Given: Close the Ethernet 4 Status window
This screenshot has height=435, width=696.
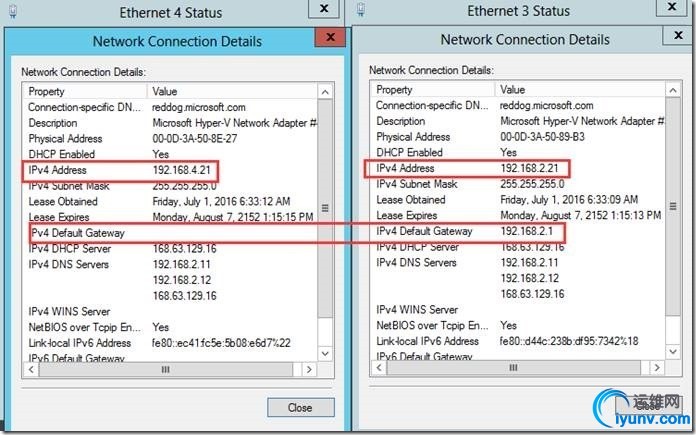Looking at the screenshot, I should point(323,10).
